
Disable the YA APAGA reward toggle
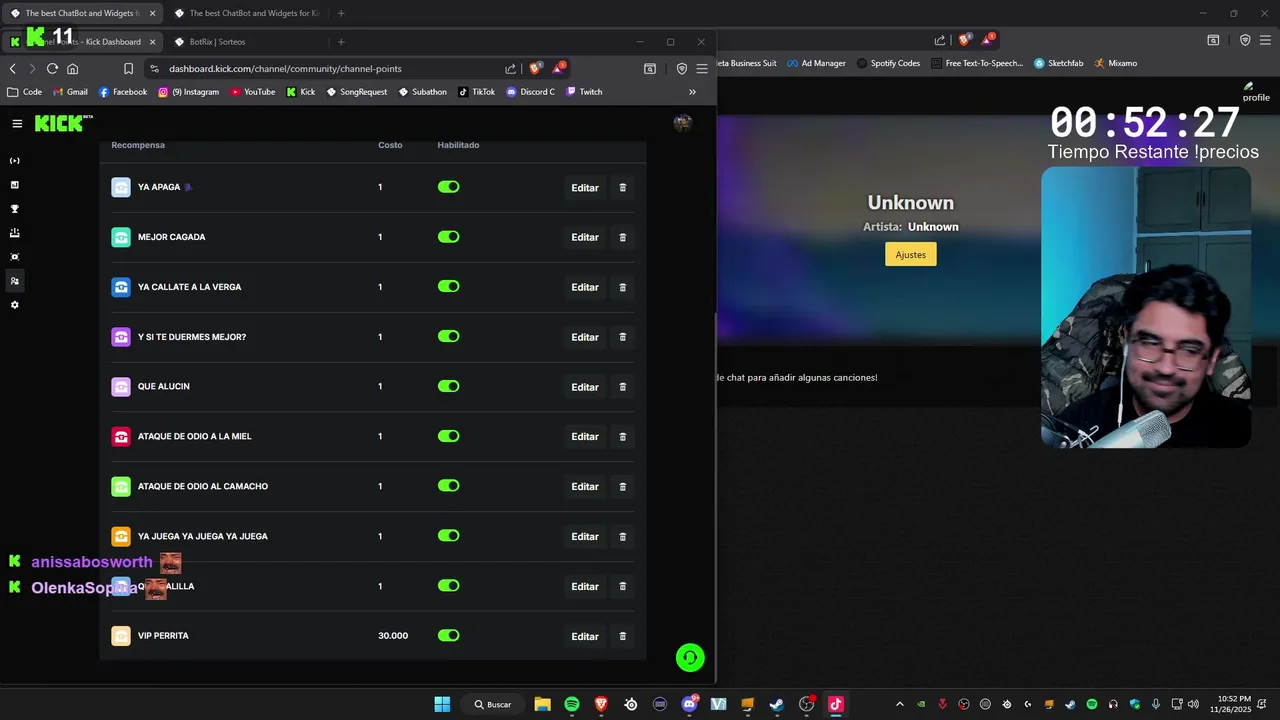click(x=449, y=187)
